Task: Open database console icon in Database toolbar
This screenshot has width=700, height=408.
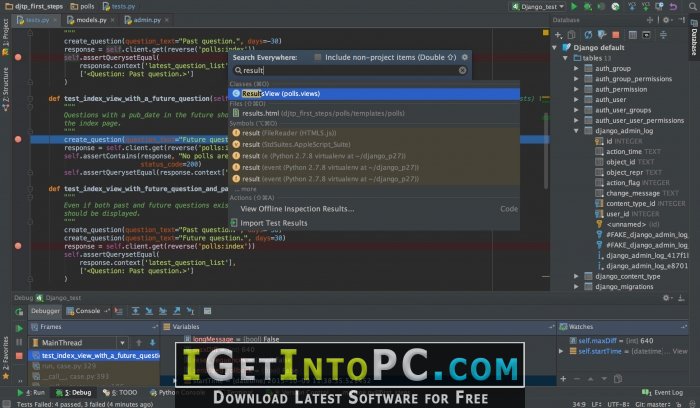Action: coord(646,35)
